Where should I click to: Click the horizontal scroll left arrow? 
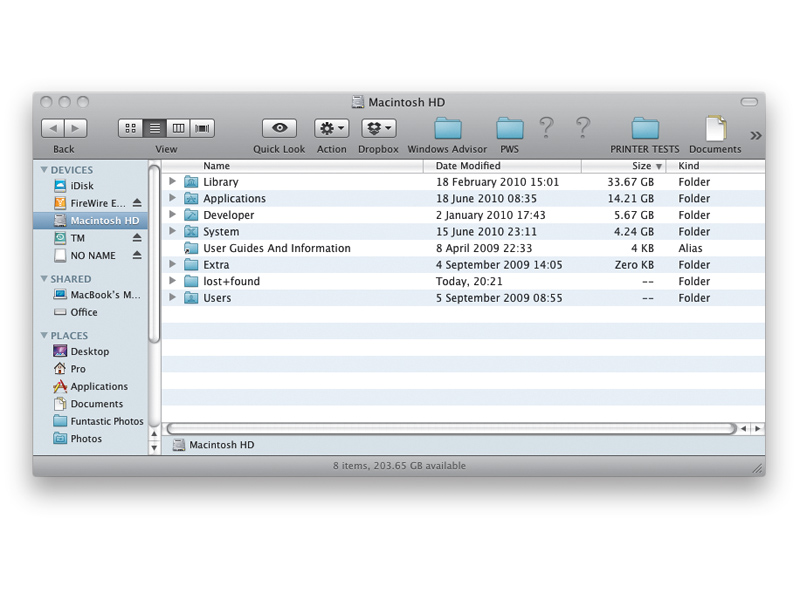coord(744,429)
